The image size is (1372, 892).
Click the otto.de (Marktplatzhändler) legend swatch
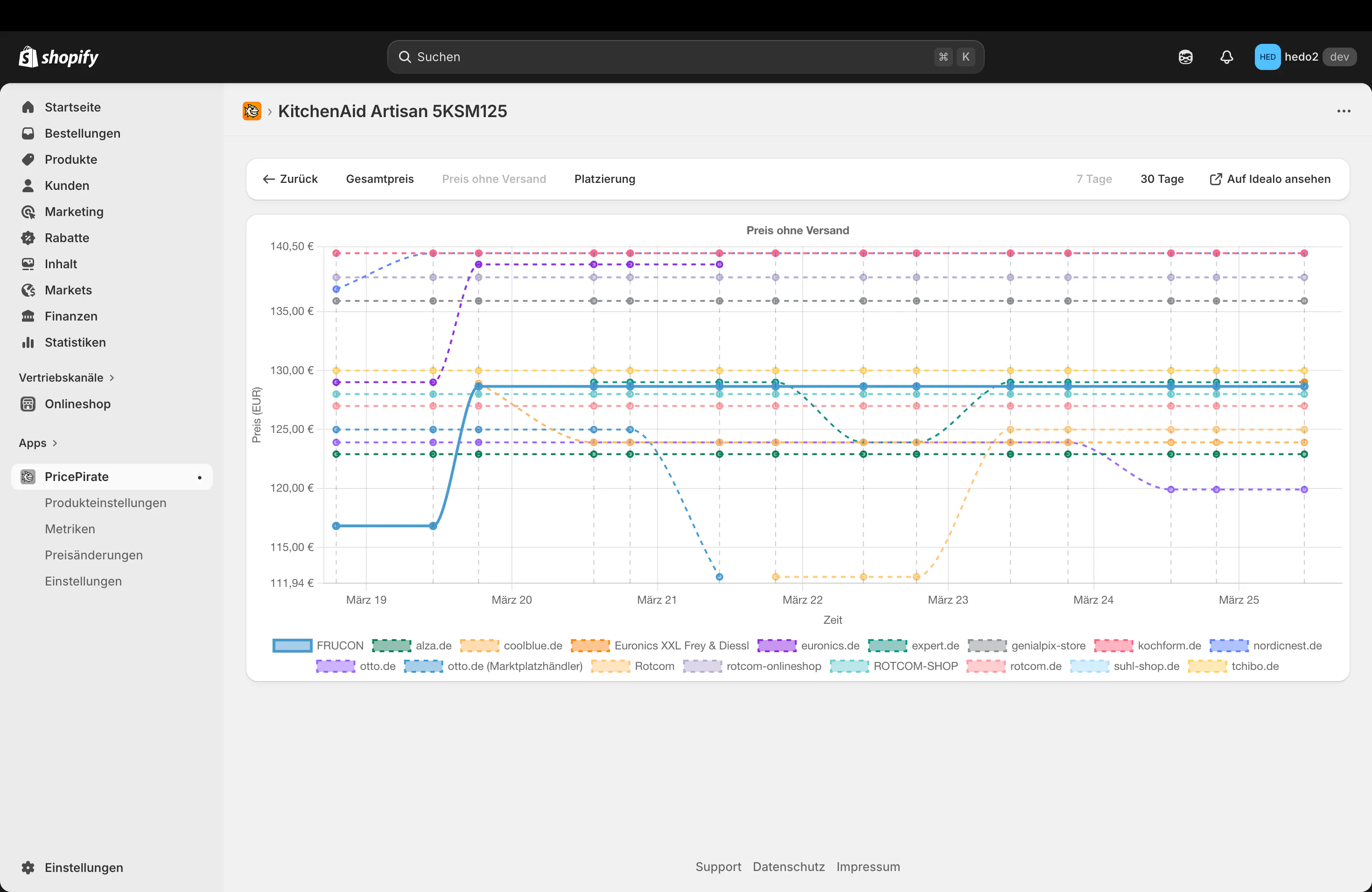tap(424, 666)
